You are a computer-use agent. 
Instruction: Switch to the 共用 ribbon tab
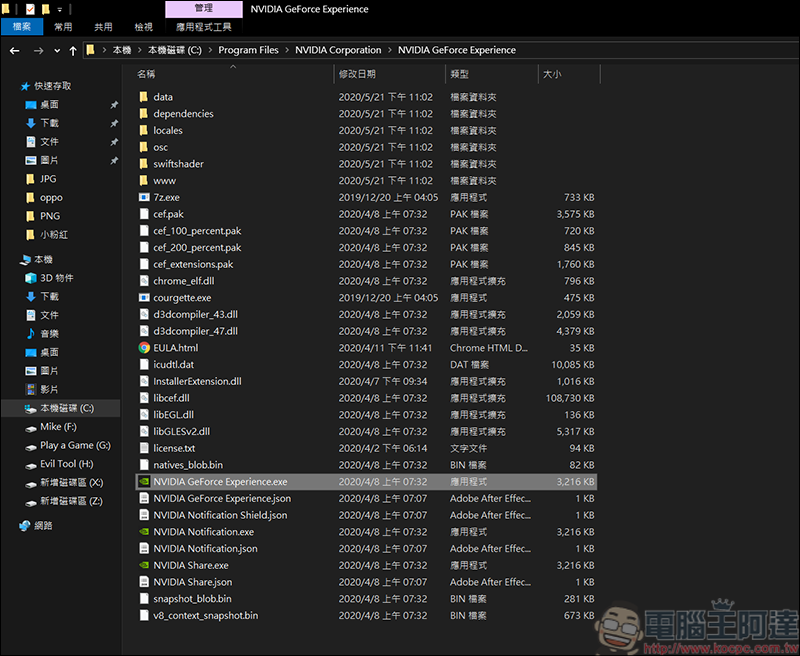104,27
